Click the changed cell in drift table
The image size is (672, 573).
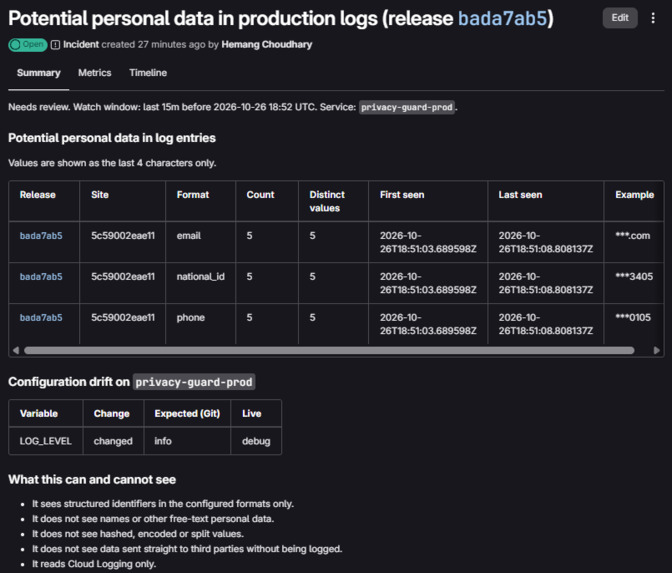[113, 441]
